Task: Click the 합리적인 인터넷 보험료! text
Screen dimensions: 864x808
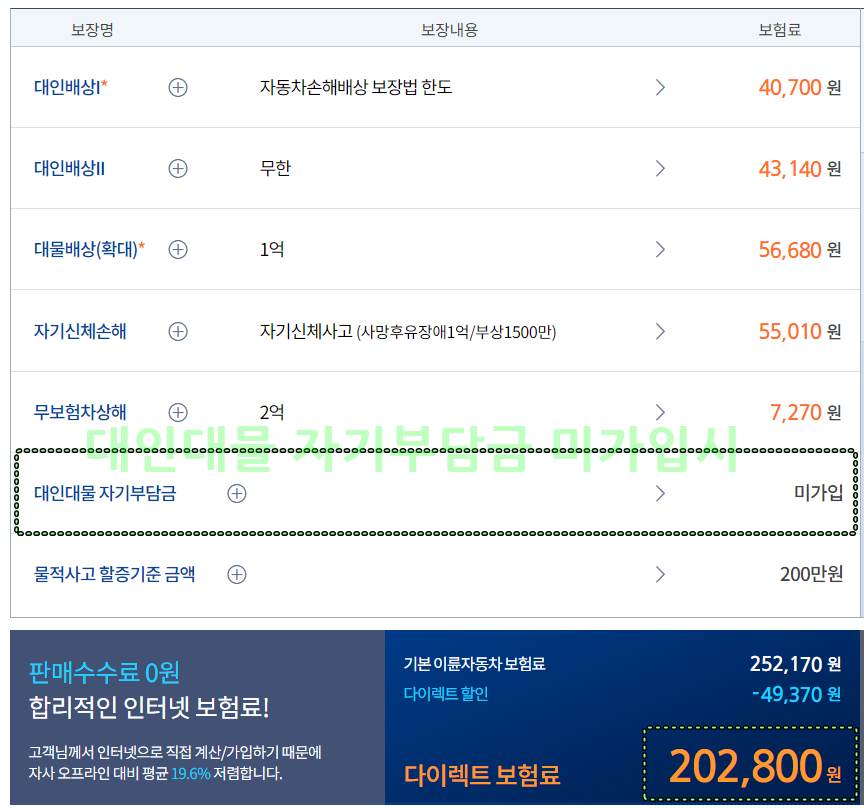Action: click(x=149, y=708)
